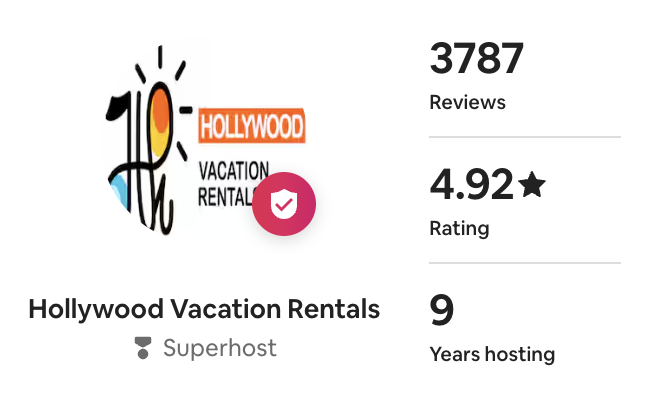
Task: Click the orange HOLLYWOOD banner in logo
Action: coord(252,126)
